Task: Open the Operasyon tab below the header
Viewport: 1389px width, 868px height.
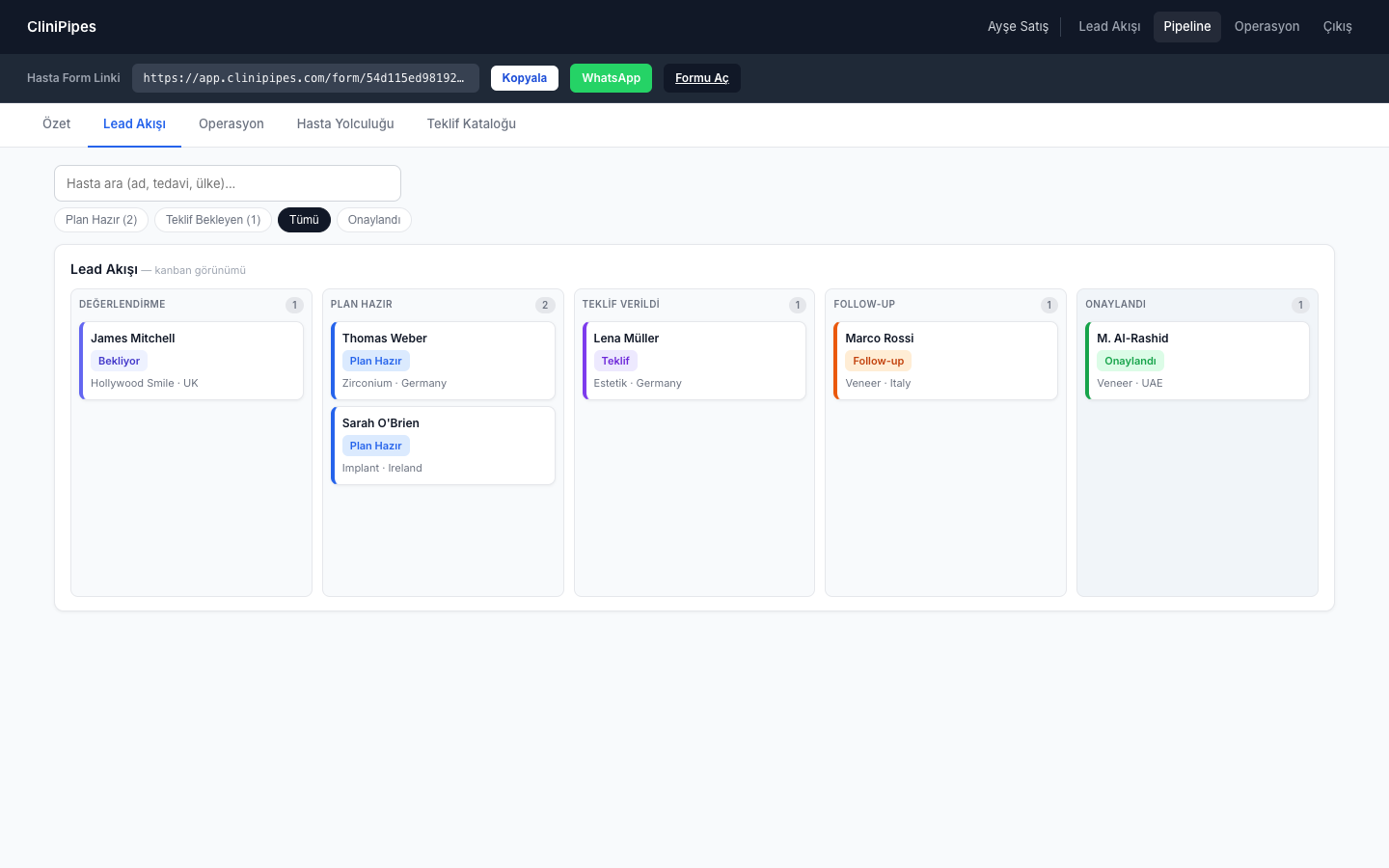Action: (x=231, y=124)
